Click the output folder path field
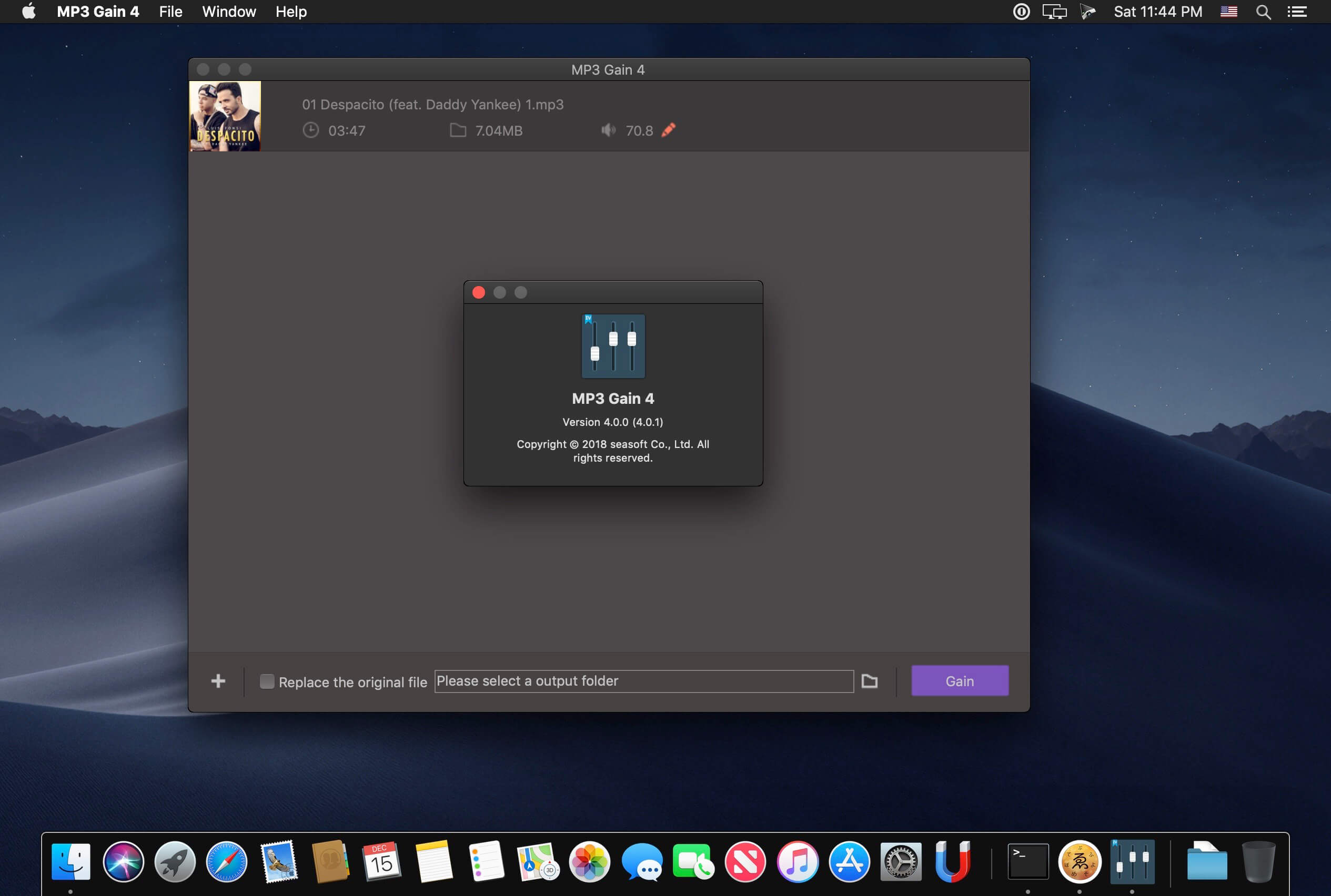1331x896 pixels. pyautogui.click(x=643, y=681)
